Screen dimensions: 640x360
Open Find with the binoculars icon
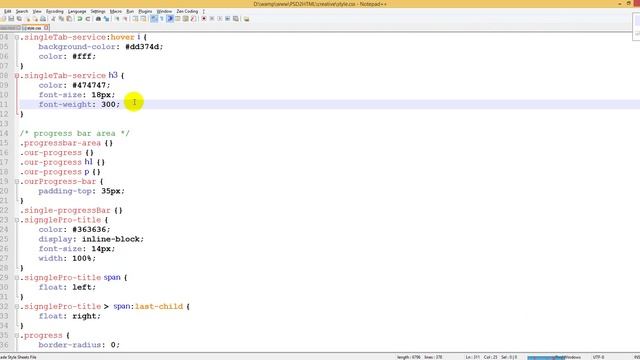(98, 19)
